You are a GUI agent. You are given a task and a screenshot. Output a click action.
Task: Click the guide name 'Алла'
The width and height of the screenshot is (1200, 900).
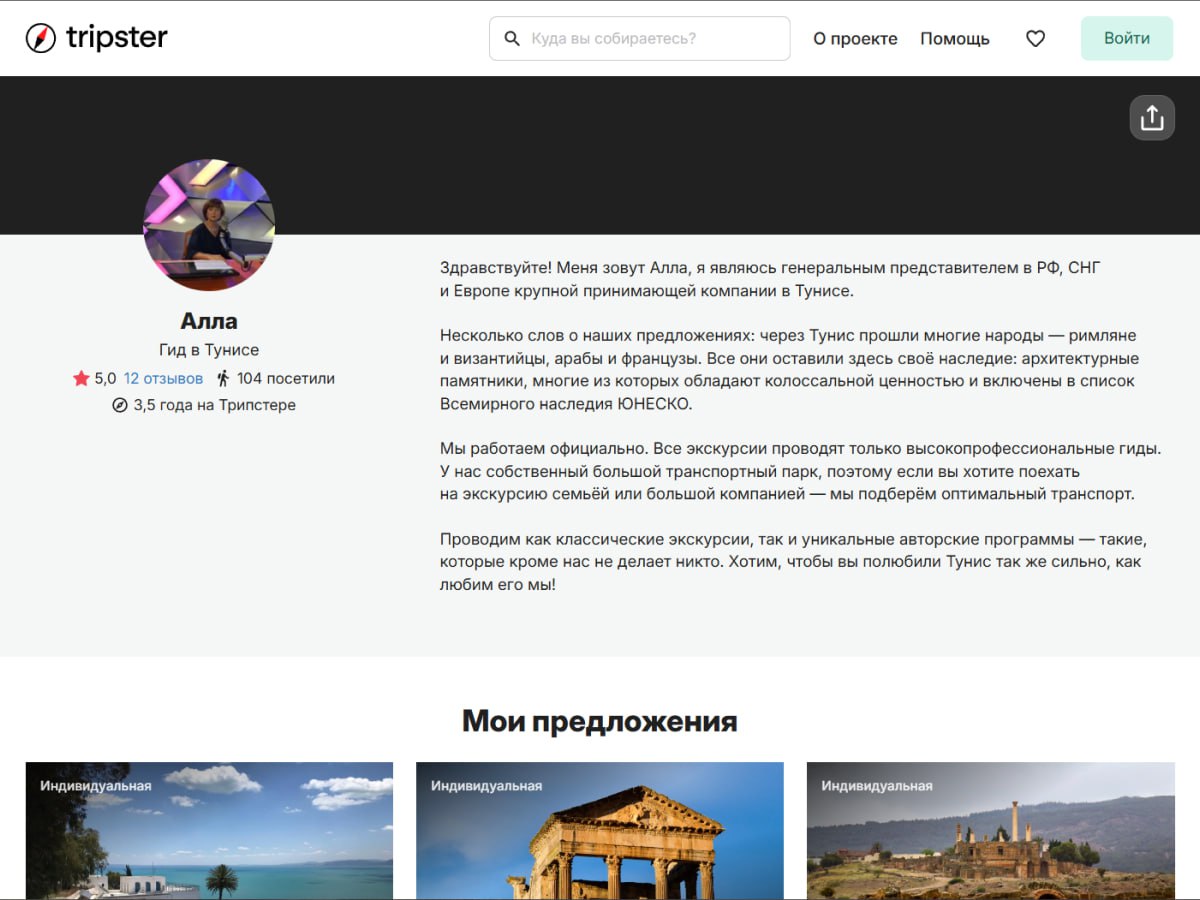click(209, 321)
